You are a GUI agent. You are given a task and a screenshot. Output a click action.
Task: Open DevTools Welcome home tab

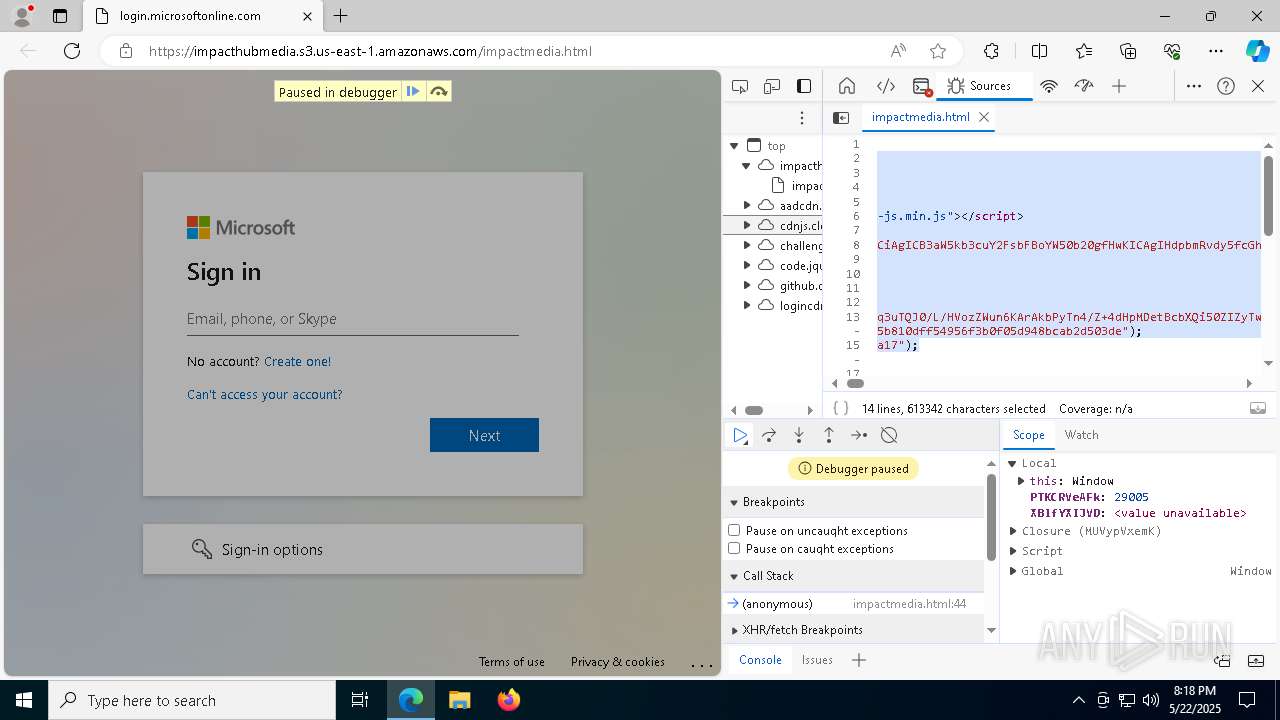(847, 86)
